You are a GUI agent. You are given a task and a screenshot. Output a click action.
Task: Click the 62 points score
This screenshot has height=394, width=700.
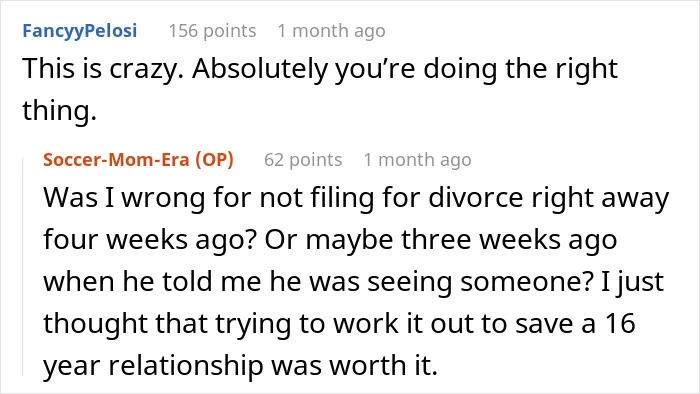(x=303, y=160)
